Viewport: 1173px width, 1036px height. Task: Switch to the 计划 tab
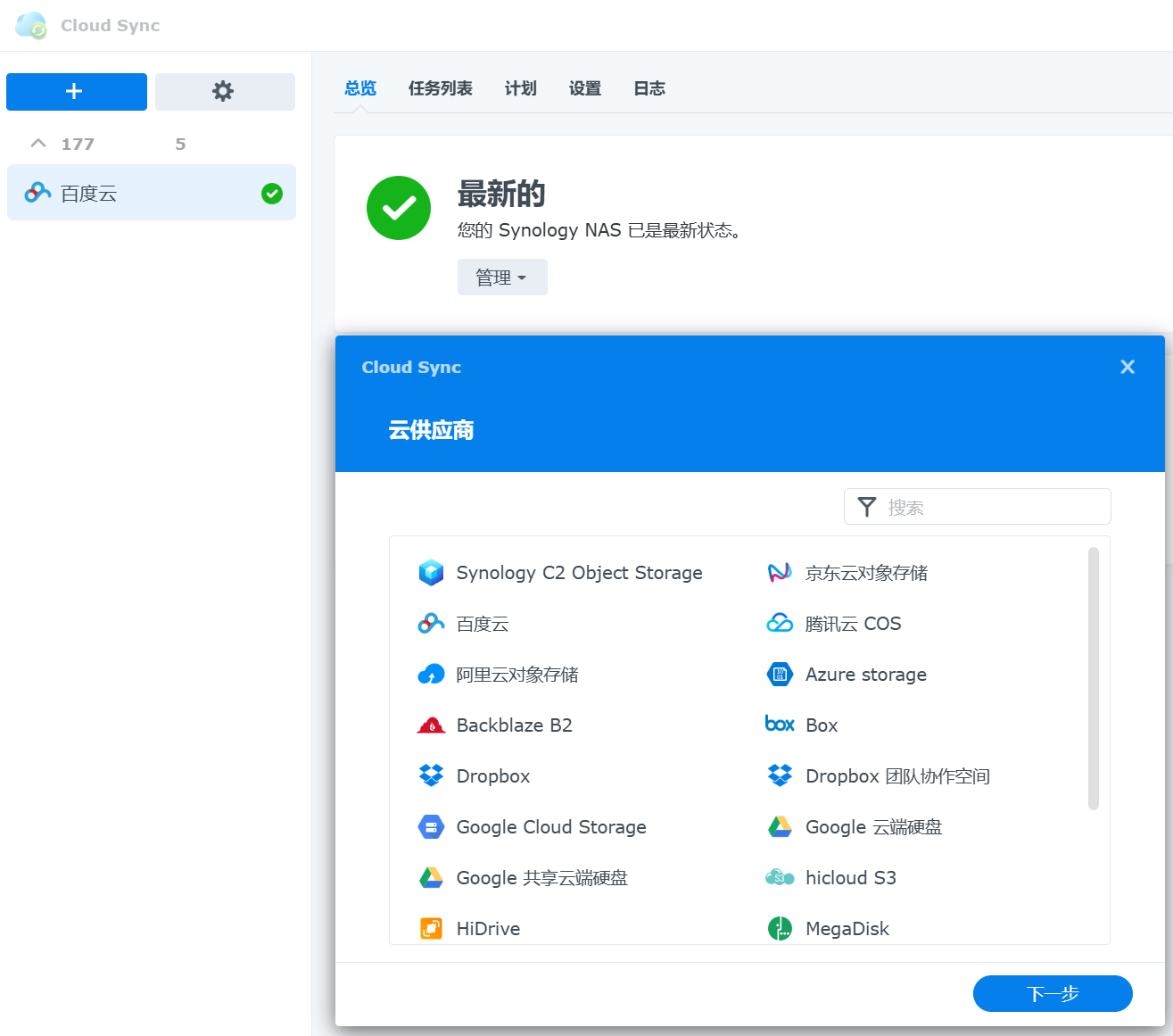click(x=521, y=88)
